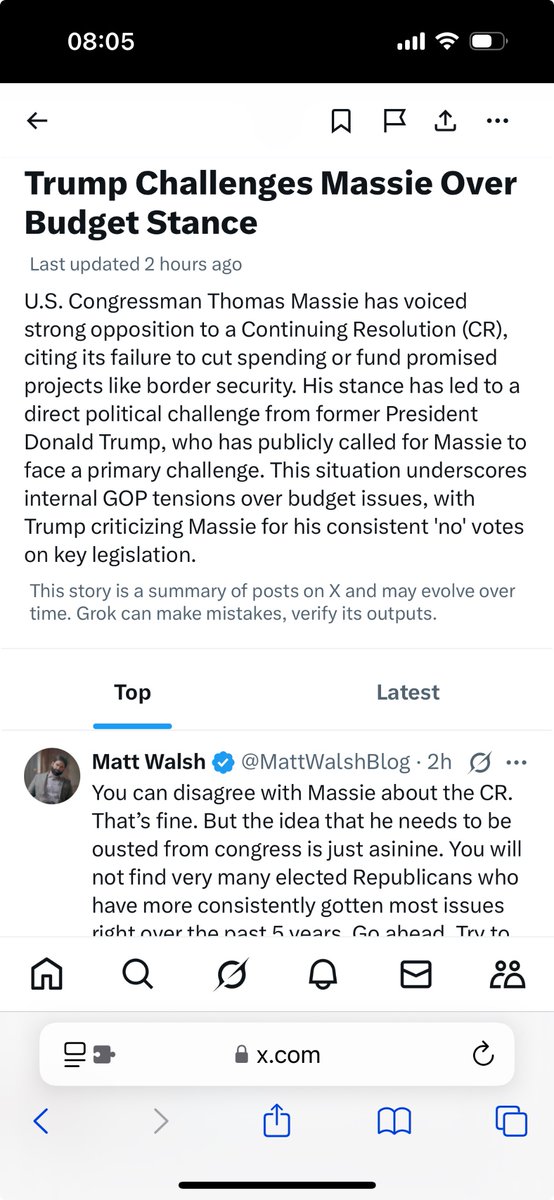The height and width of the screenshot is (1200, 554).
Task: Switch to the Latest tab
Action: (x=408, y=692)
